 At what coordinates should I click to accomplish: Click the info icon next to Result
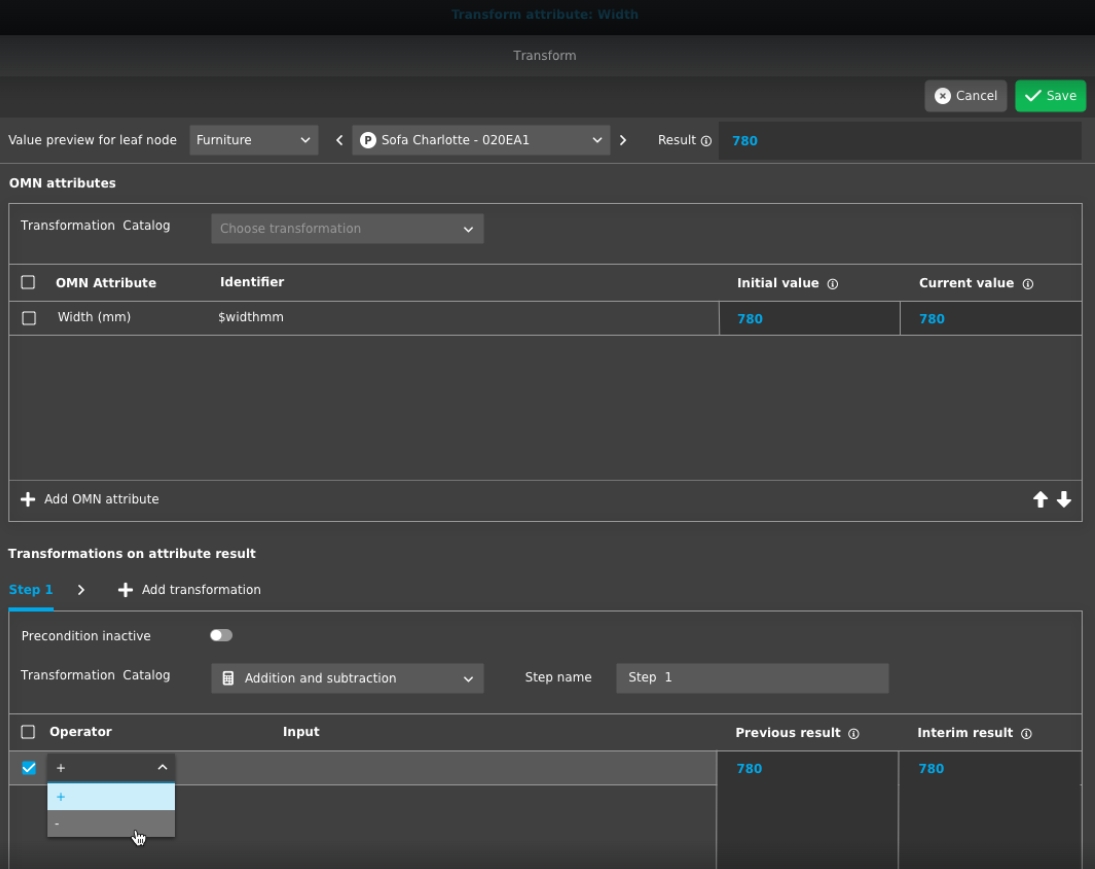[706, 141]
